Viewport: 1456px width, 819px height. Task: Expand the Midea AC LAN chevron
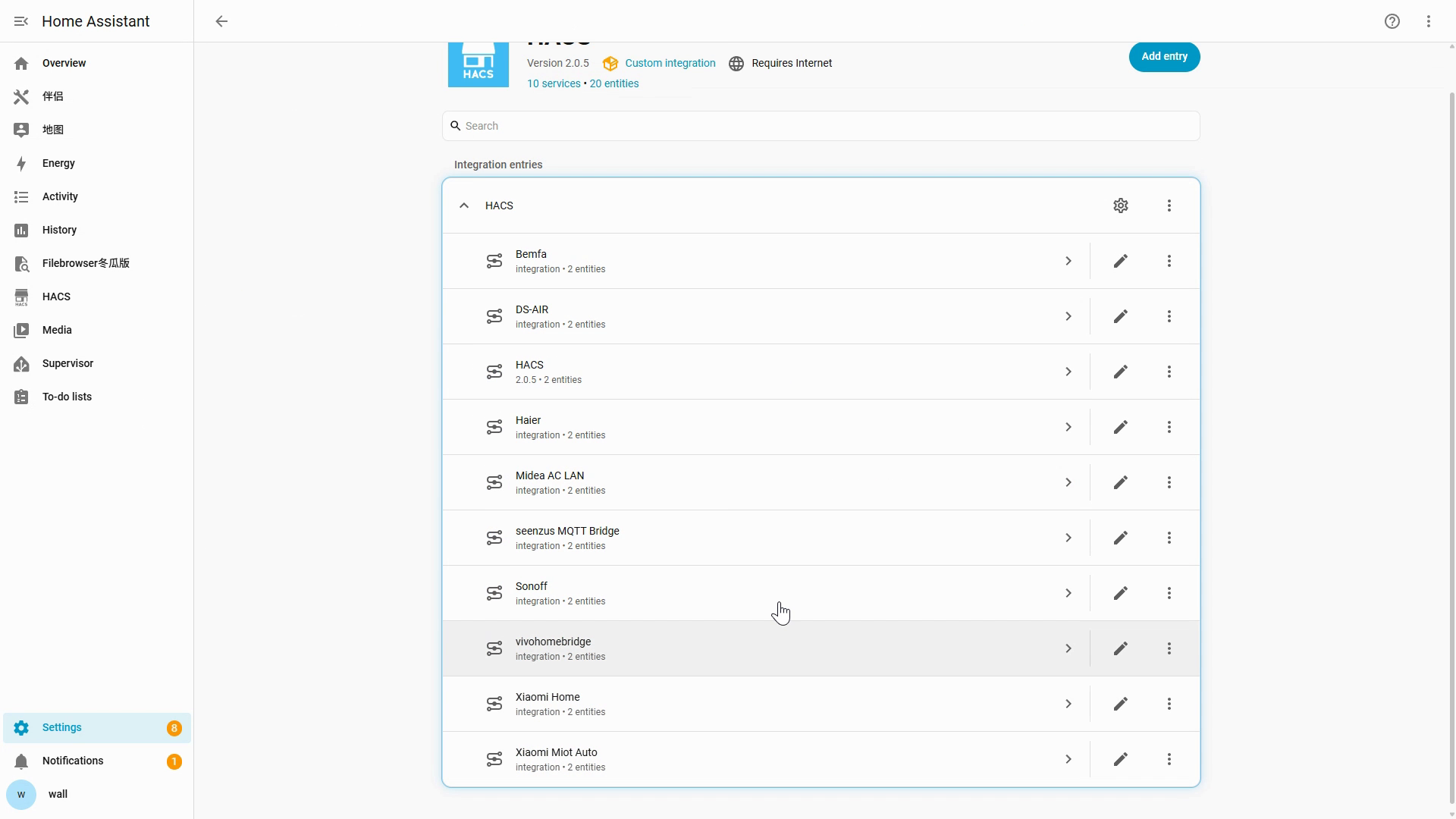[1068, 482]
